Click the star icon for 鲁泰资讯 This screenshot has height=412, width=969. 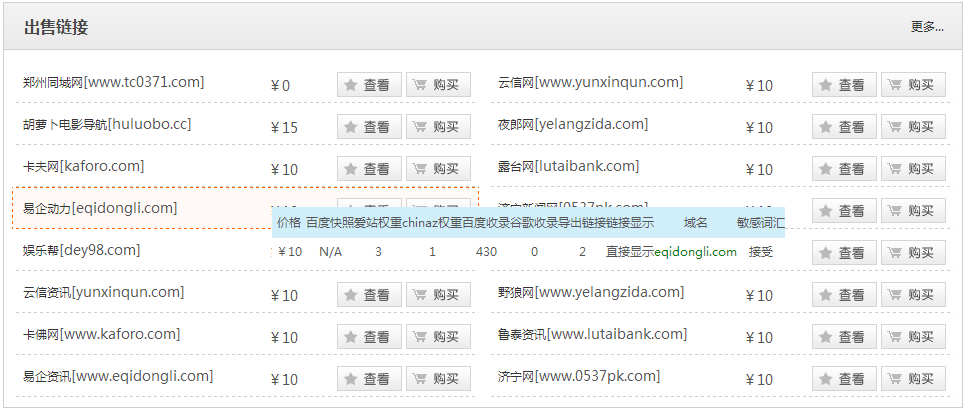(x=826, y=337)
